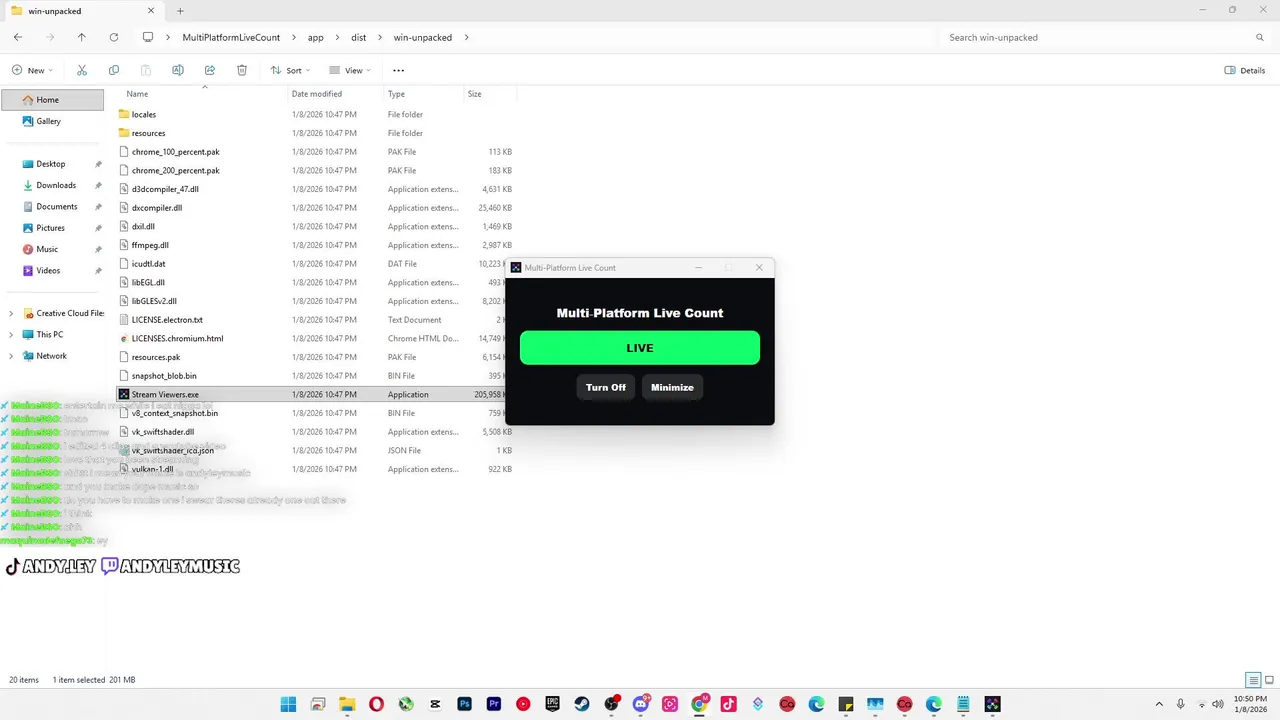The image size is (1280, 720).
Task: Launch Photoshop from the taskbar
Action: point(464,704)
